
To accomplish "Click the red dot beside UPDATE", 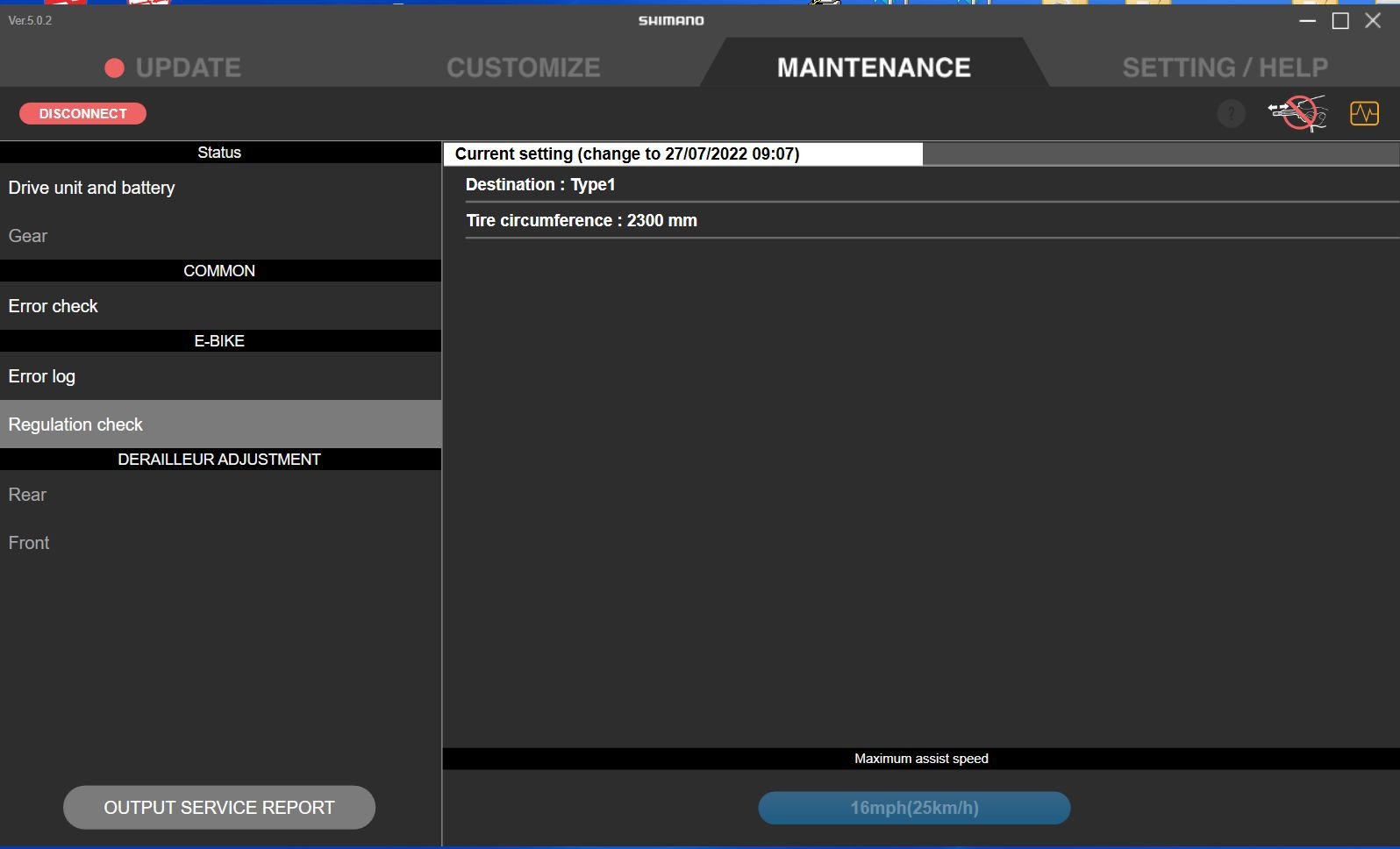I will click(114, 68).
